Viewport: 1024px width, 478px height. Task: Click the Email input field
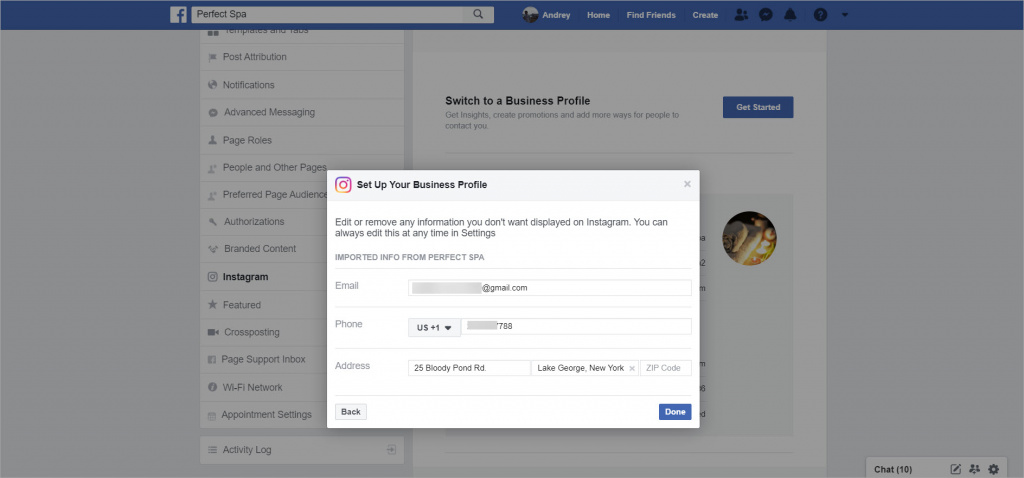550,287
